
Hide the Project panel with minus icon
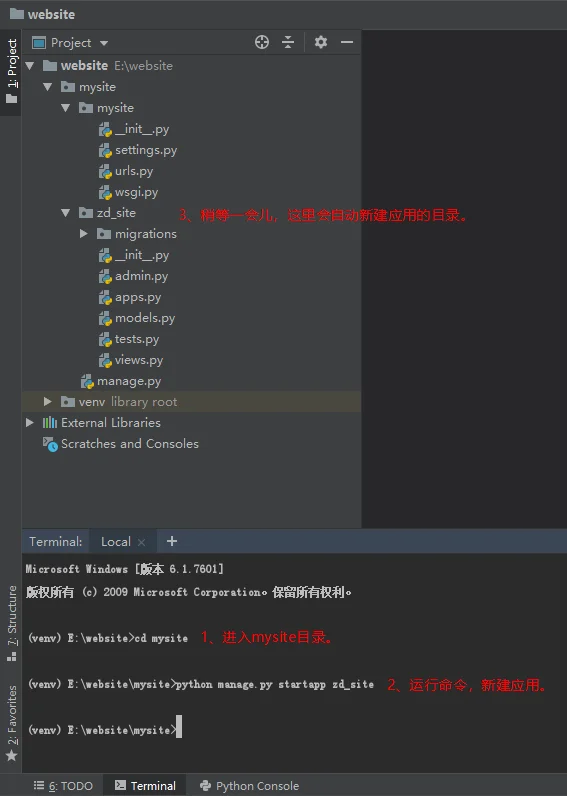(347, 42)
